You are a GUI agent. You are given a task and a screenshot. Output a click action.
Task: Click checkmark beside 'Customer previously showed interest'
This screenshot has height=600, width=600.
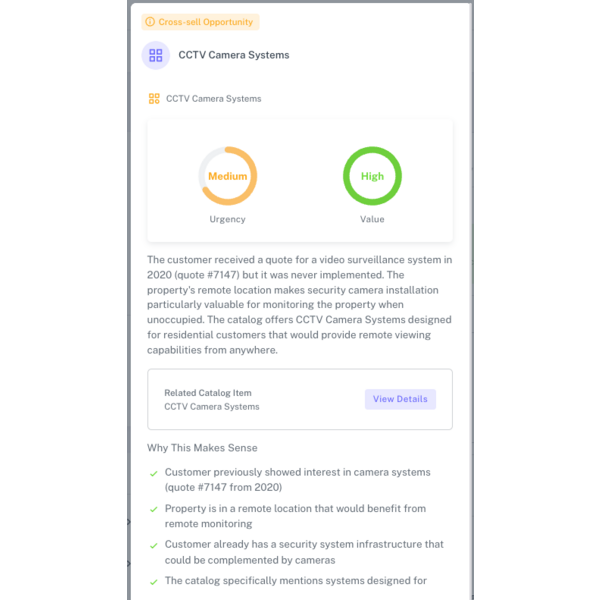coord(153,473)
